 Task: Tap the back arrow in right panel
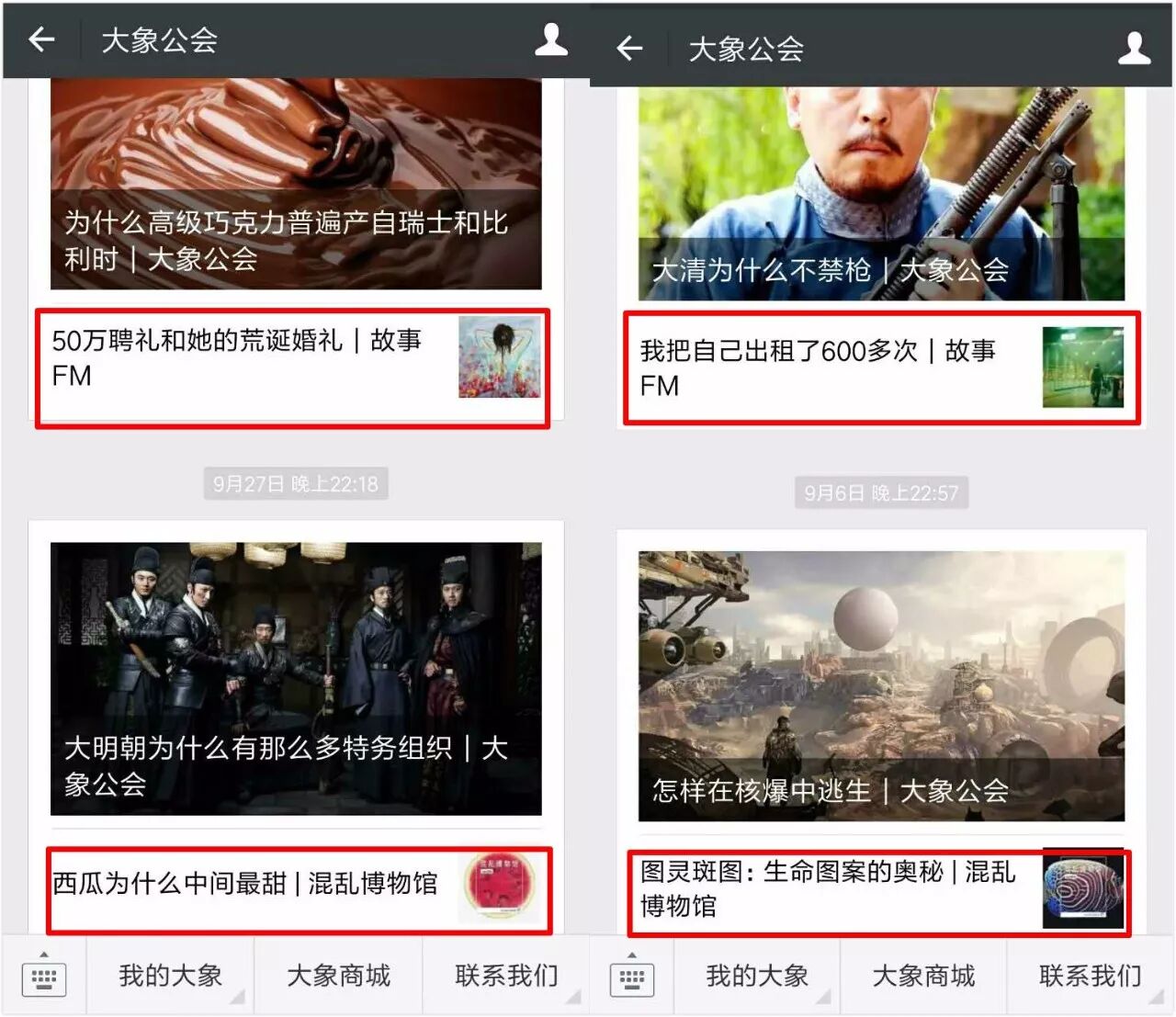[629, 48]
